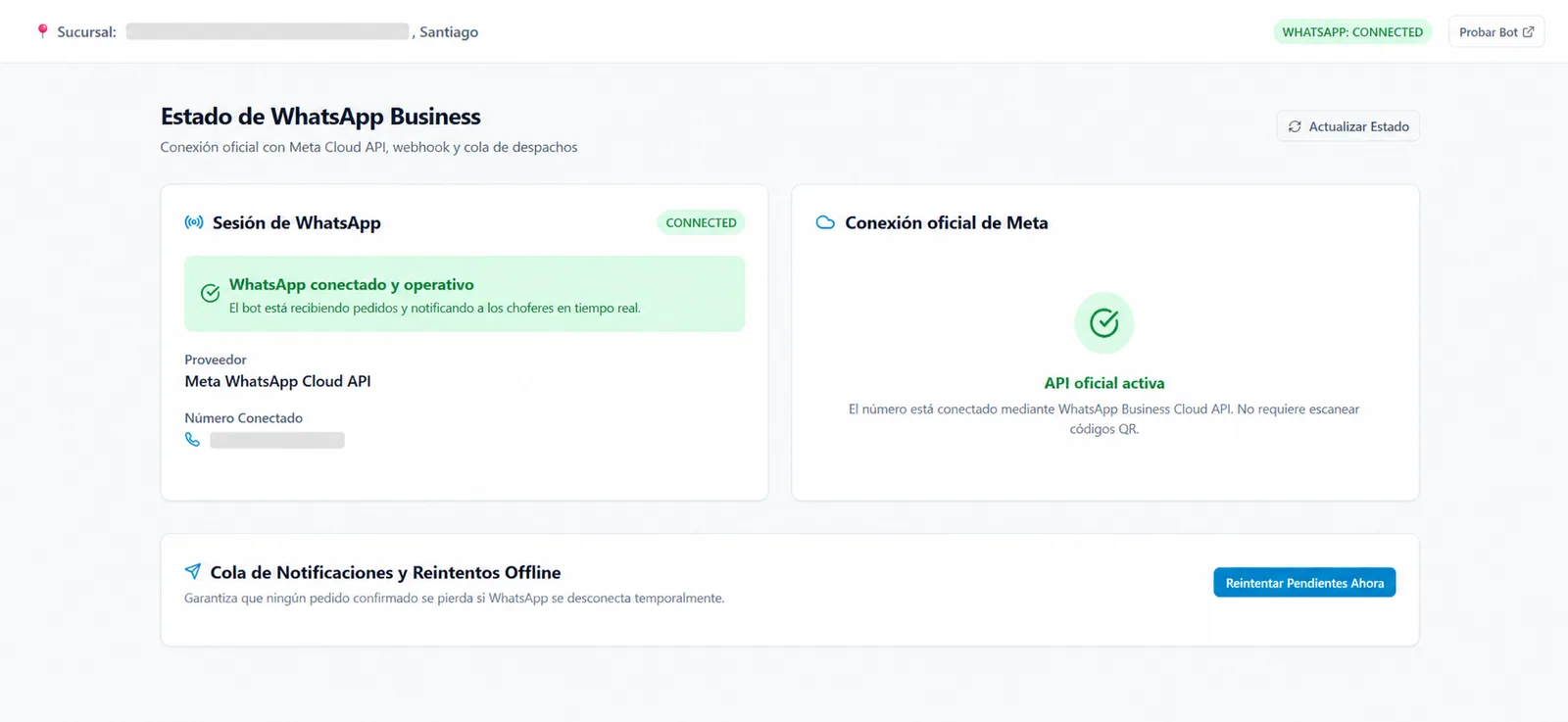Click the pink location pin icon beside Sucursal
Screen dimensions: 1568x722
point(42,31)
